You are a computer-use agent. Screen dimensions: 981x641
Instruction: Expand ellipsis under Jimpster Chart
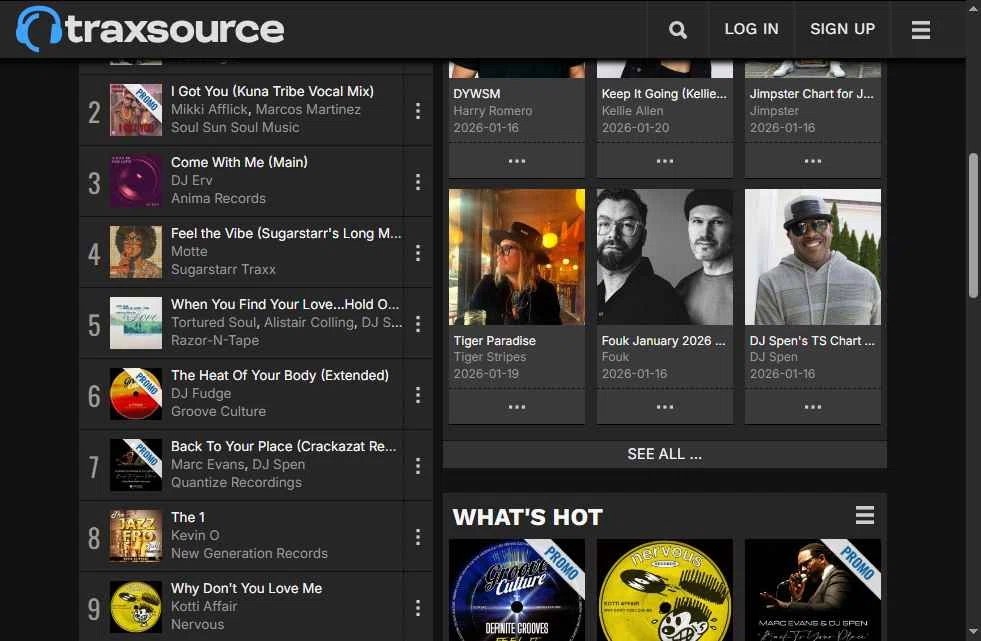coord(813,161)
